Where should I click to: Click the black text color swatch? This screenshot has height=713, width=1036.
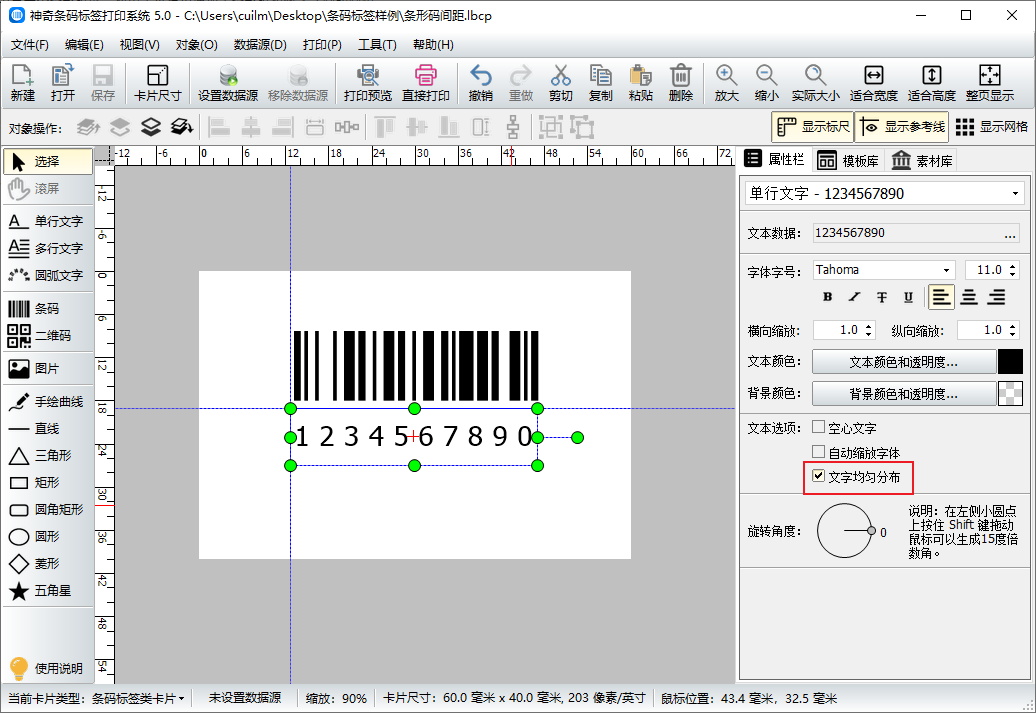(x=1010, y=362)
